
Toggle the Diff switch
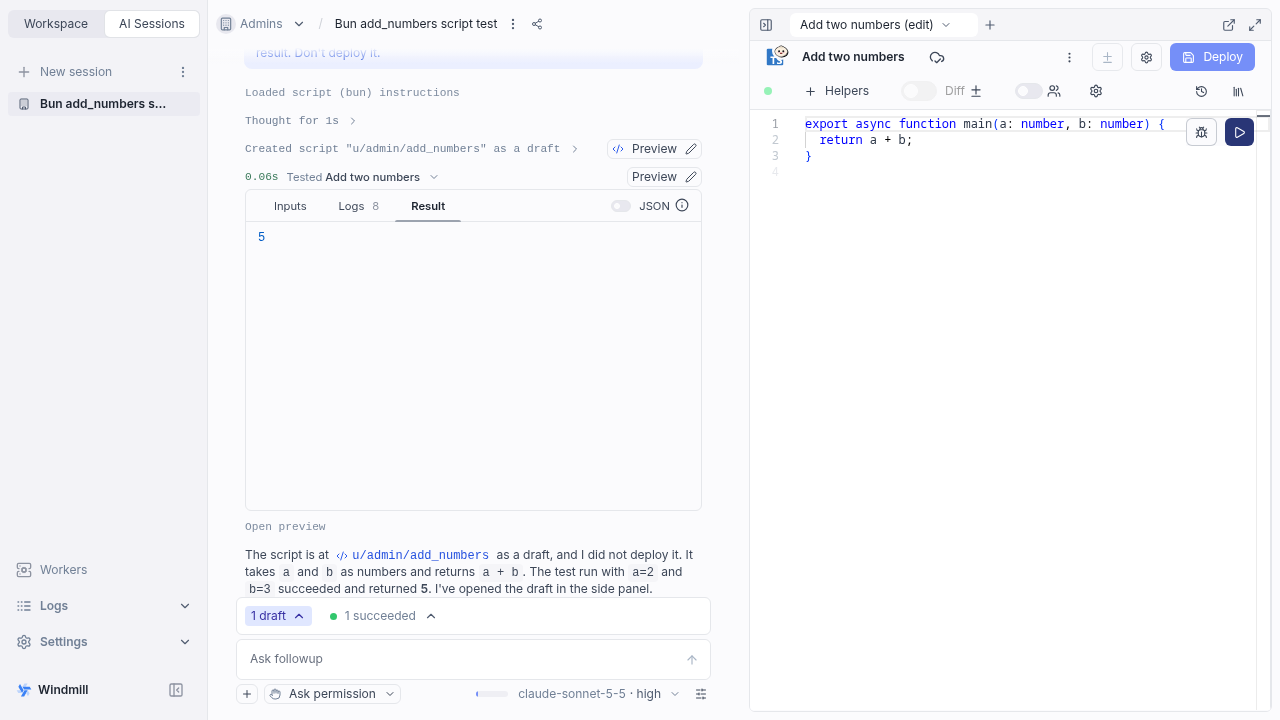tap(918, 91)
